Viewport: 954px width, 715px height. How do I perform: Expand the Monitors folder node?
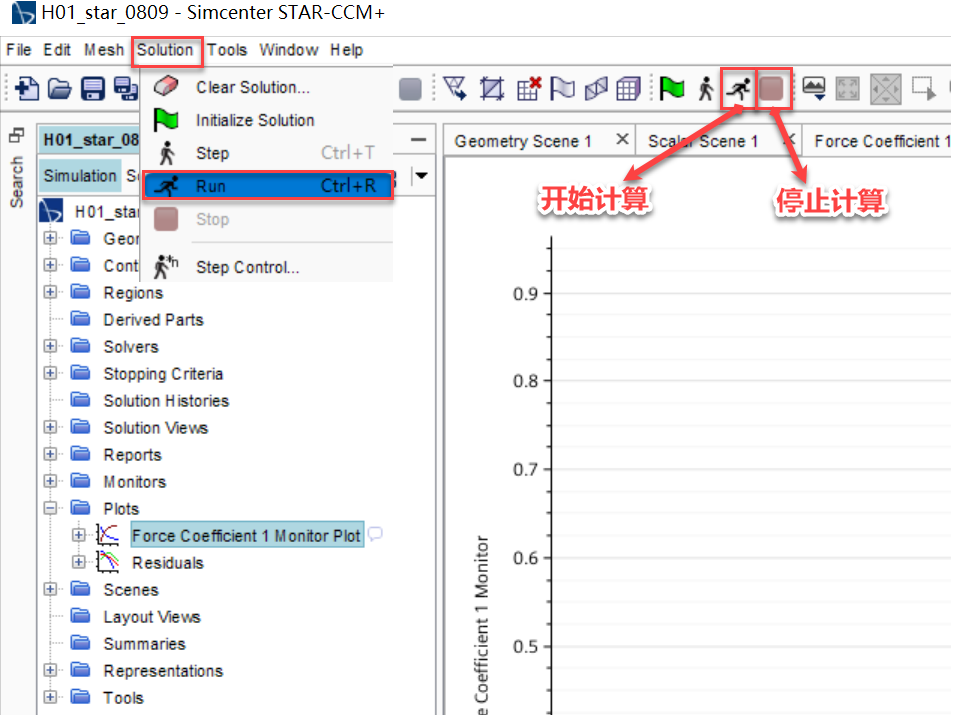[x=50, y=481]
